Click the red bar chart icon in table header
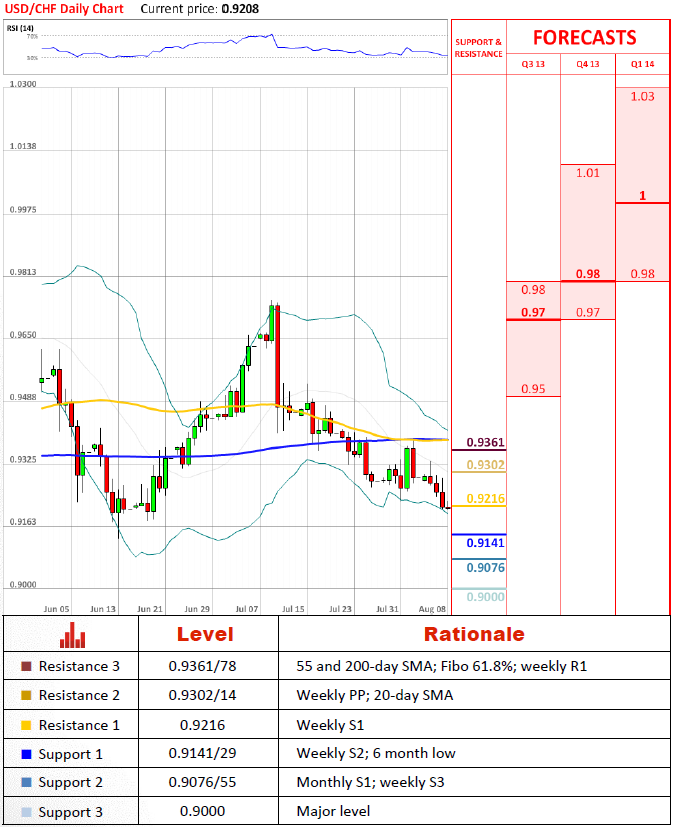Viewport: 674px width, 827px height. tap(72, 635)
